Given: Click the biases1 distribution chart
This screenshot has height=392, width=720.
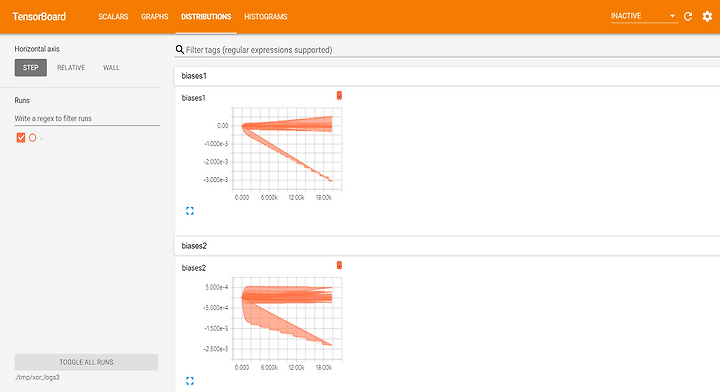Looking at the screenshot, I should point(287,149).
